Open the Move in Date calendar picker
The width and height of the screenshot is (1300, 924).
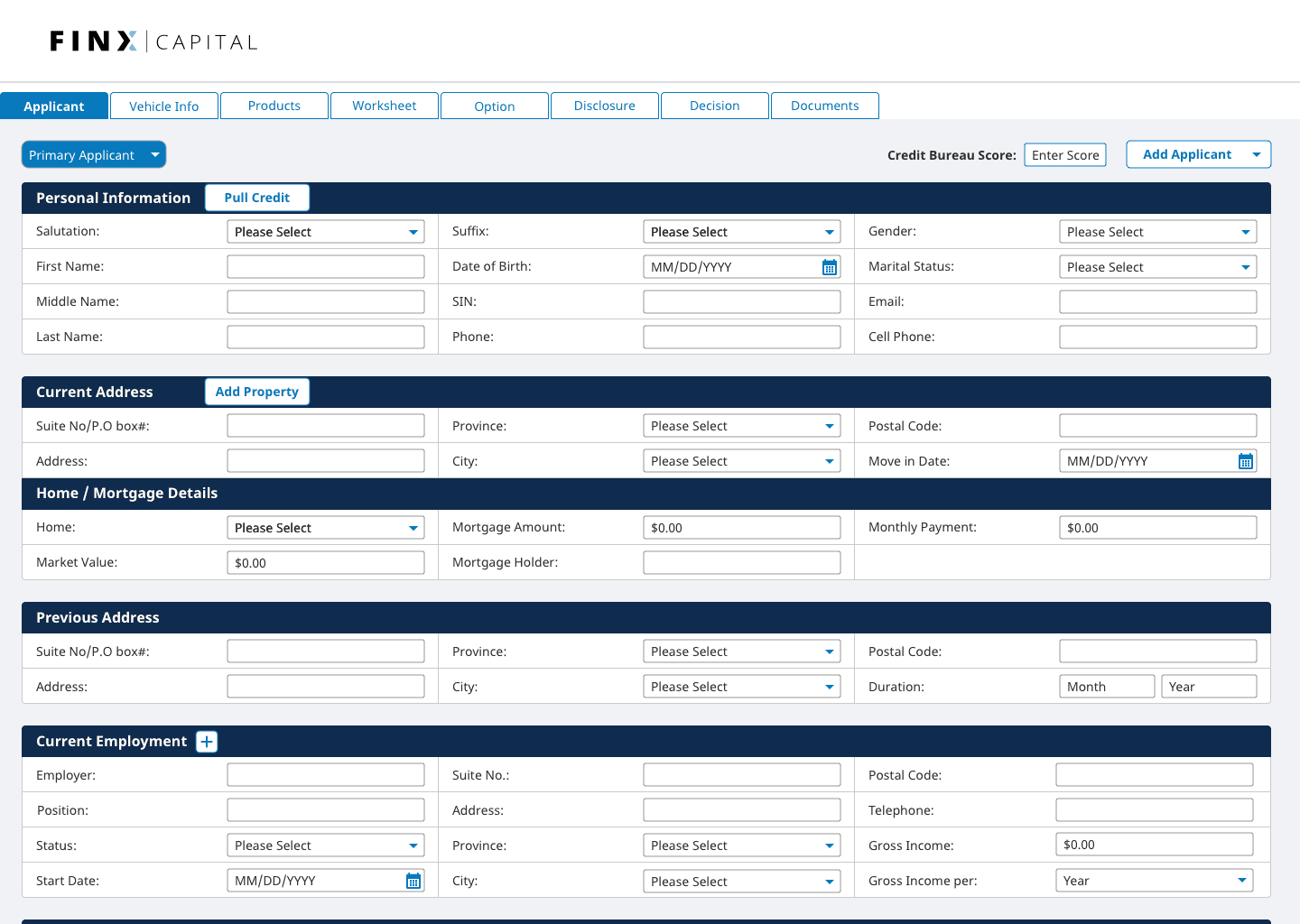click(x=1246, y=461)
